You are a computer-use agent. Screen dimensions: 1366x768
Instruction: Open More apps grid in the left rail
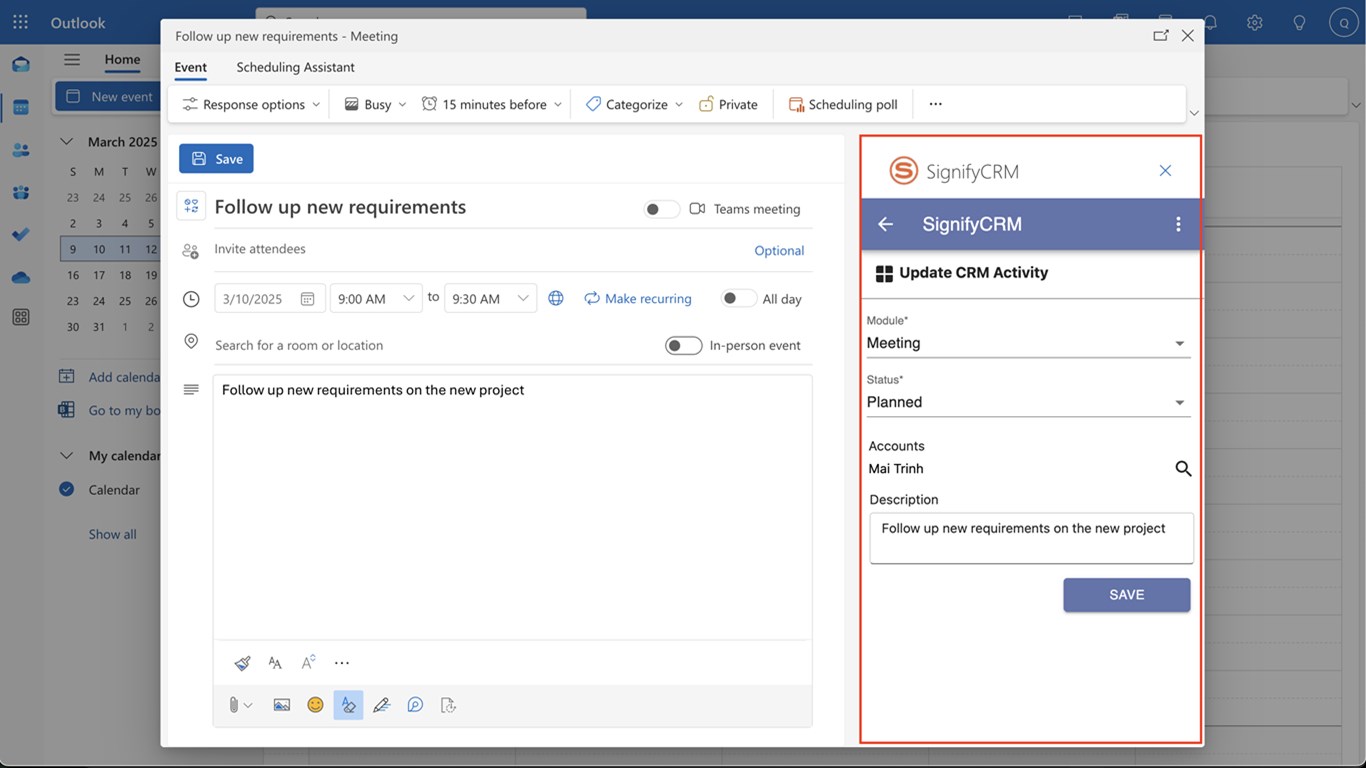(20, 317)
